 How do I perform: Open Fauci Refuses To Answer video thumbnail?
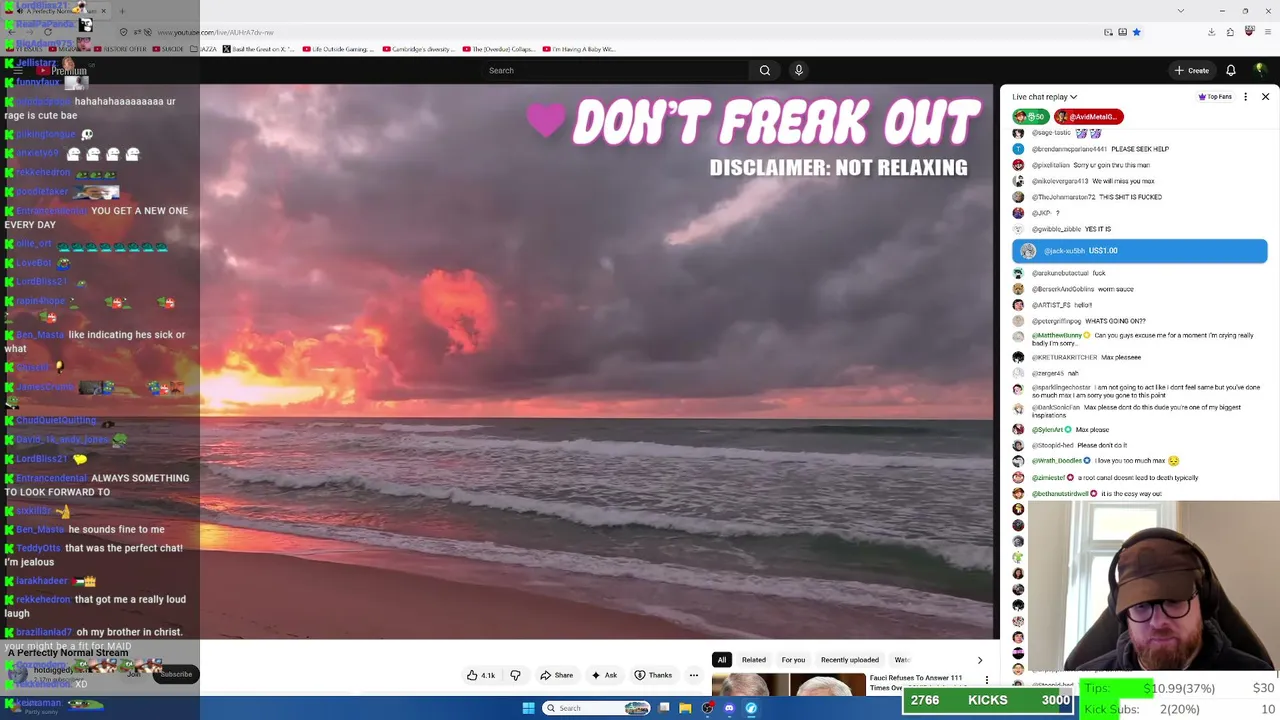[x=788, y=684]
